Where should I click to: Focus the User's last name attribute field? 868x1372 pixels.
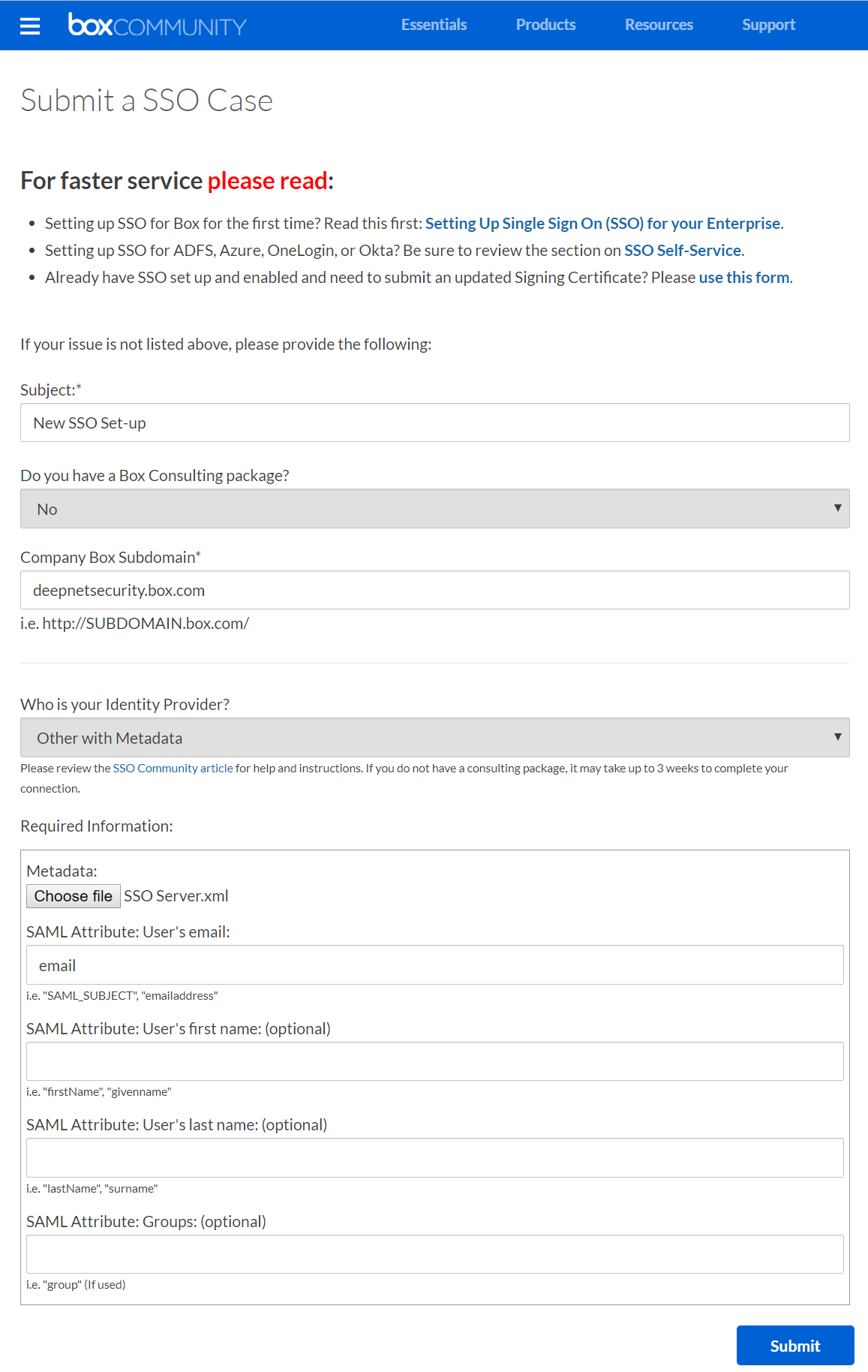pos(434,1158)
